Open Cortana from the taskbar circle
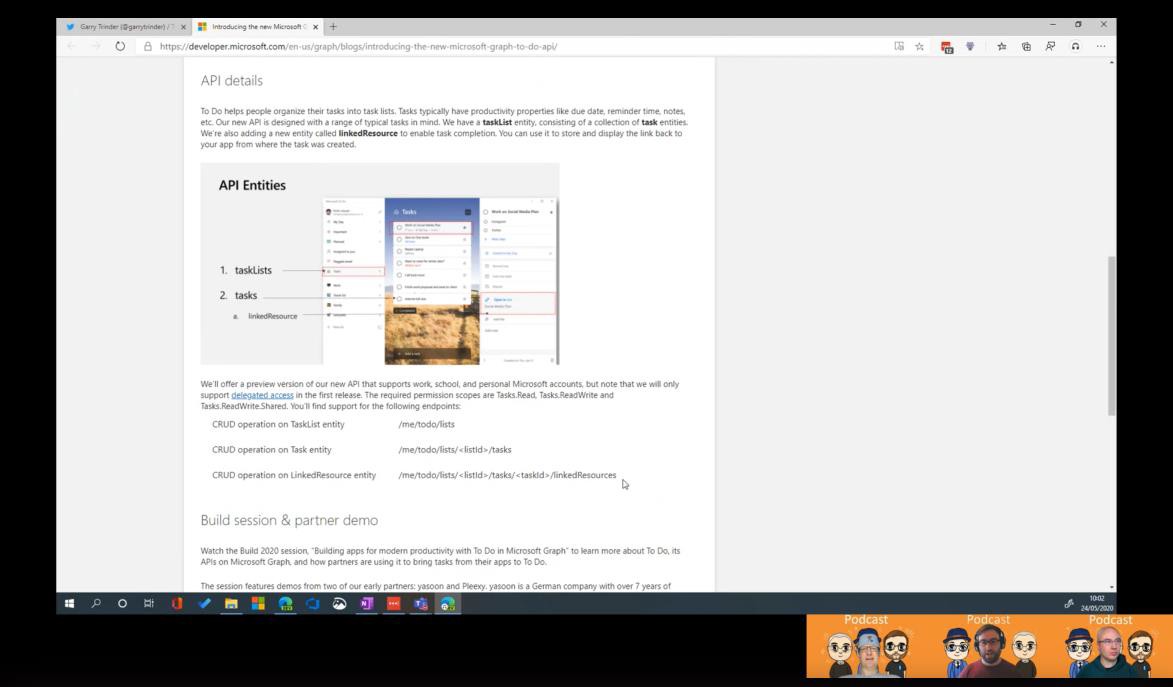The width and height of the screenshot is (1173, 687). [123, 604]
